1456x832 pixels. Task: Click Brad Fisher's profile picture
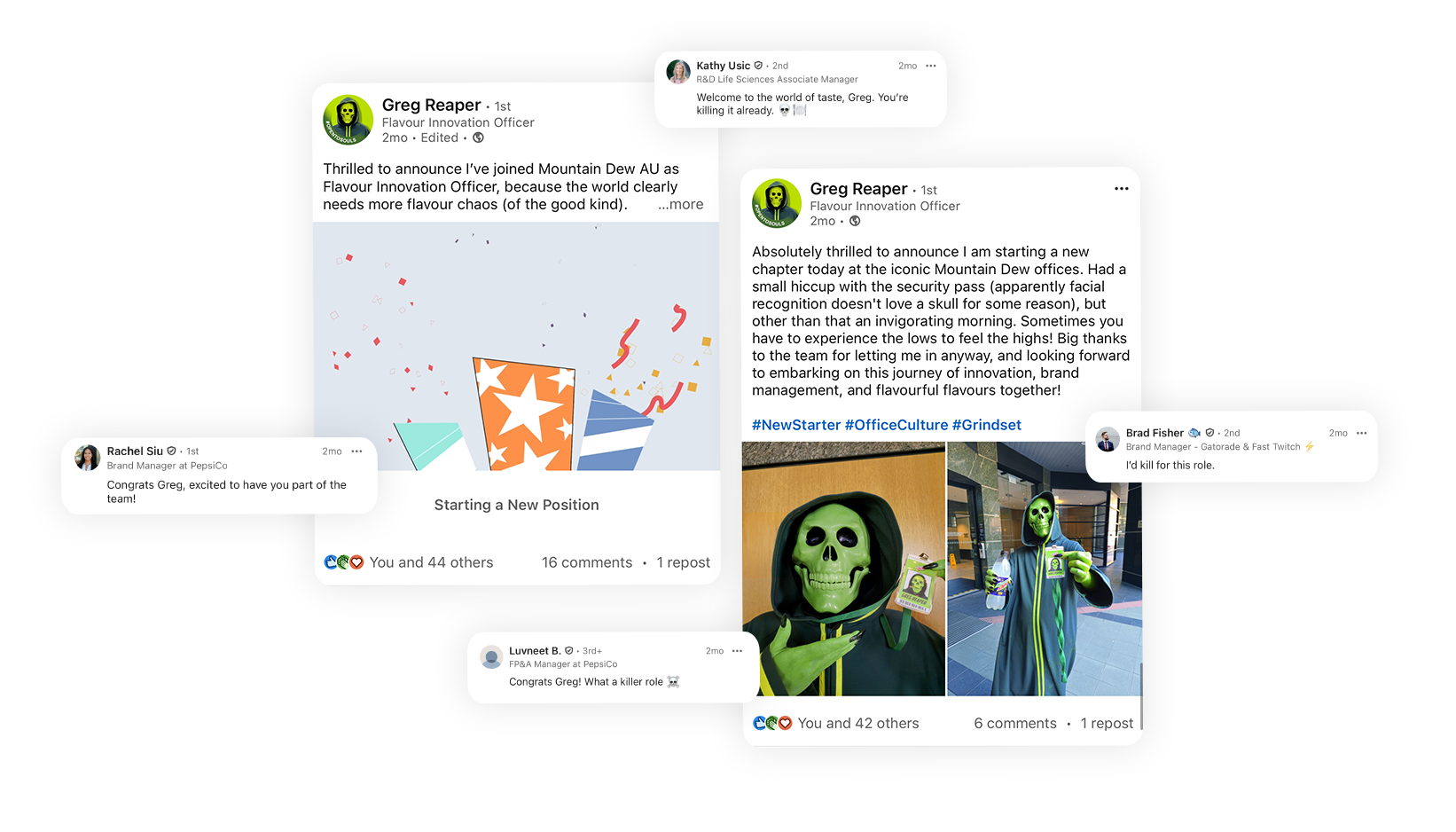pos(1108,439)
